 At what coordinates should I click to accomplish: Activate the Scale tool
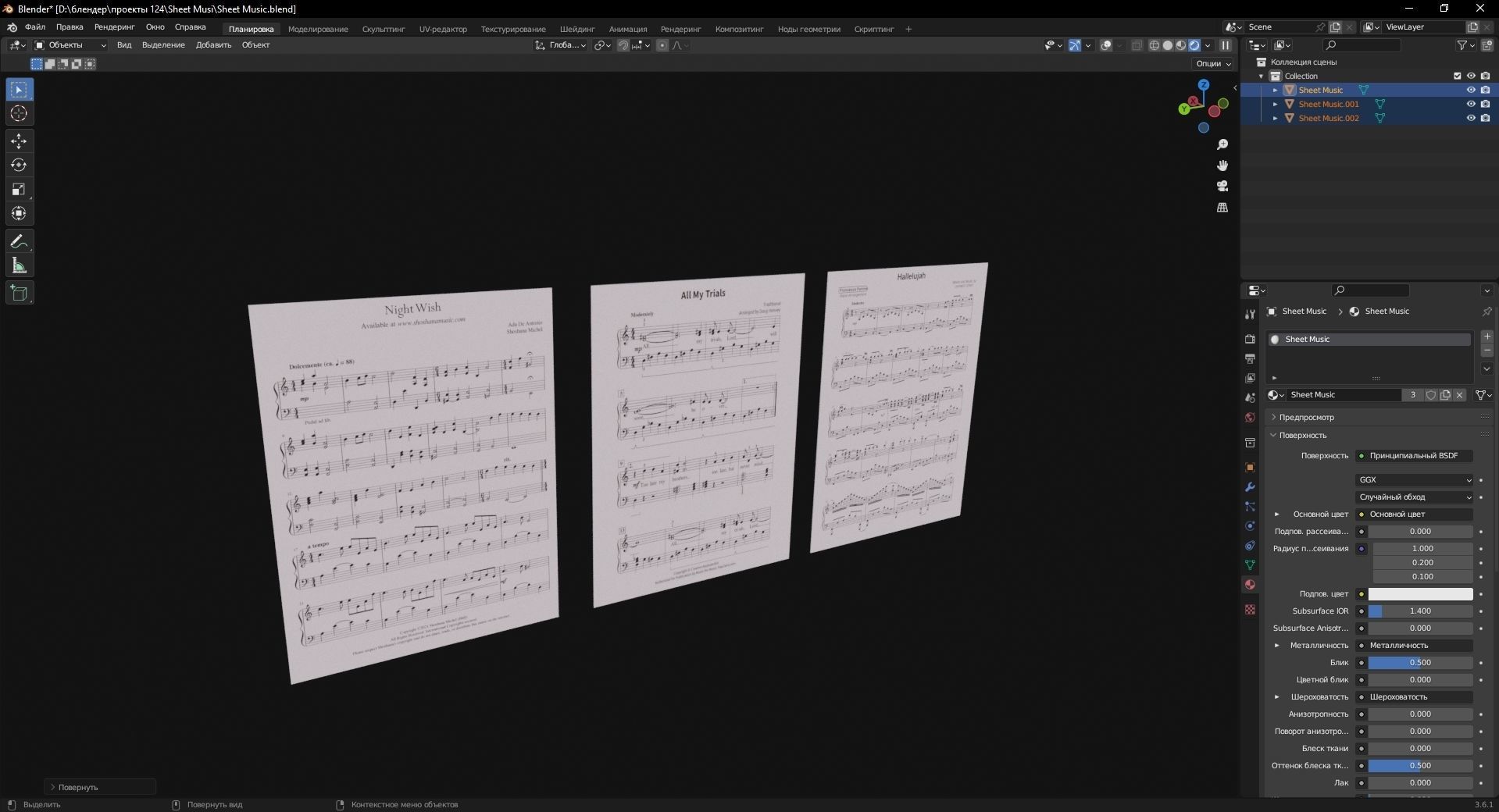(x=19, y=190)
